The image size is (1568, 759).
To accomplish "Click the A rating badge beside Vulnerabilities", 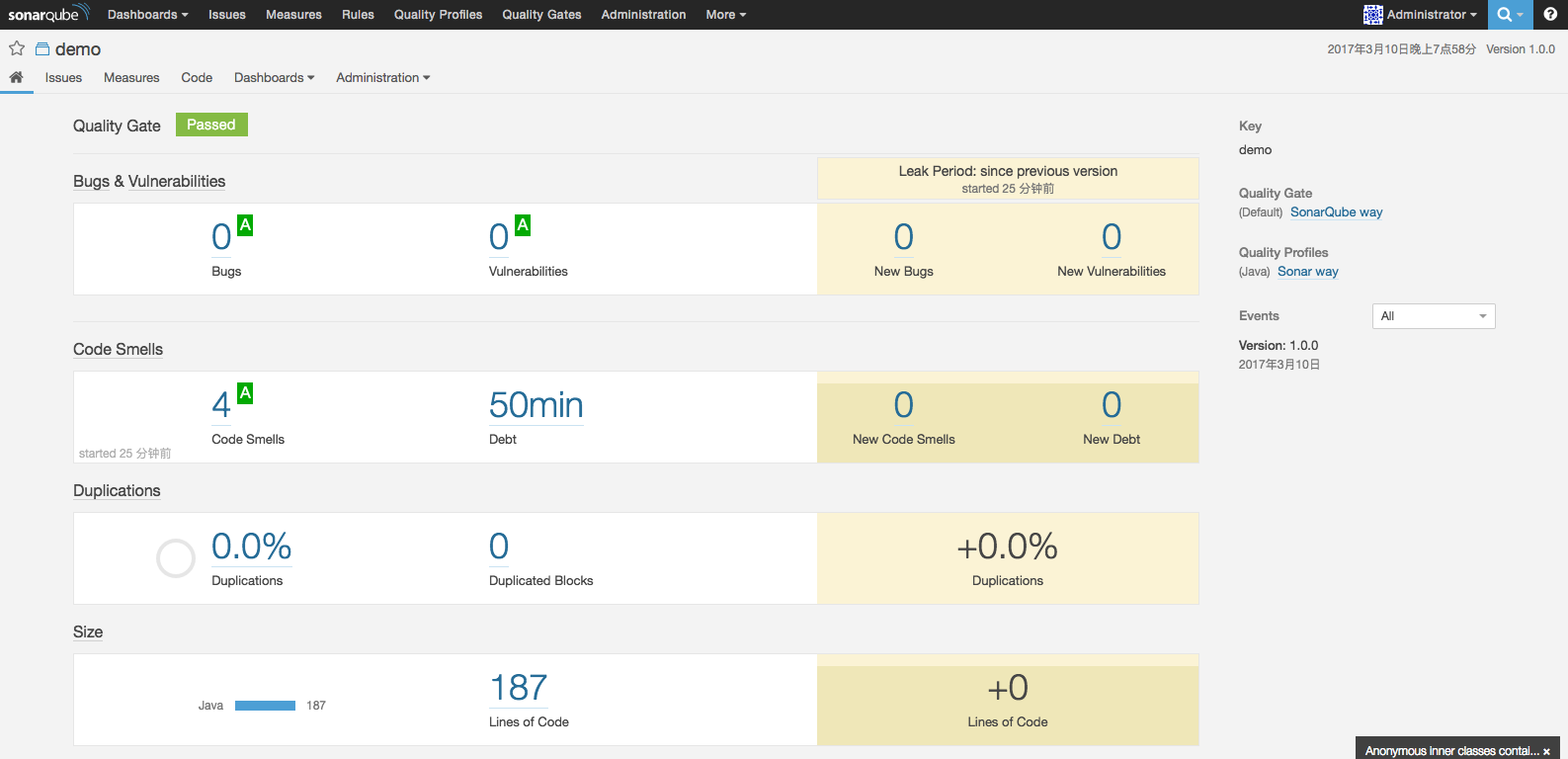I will (523, 225).
